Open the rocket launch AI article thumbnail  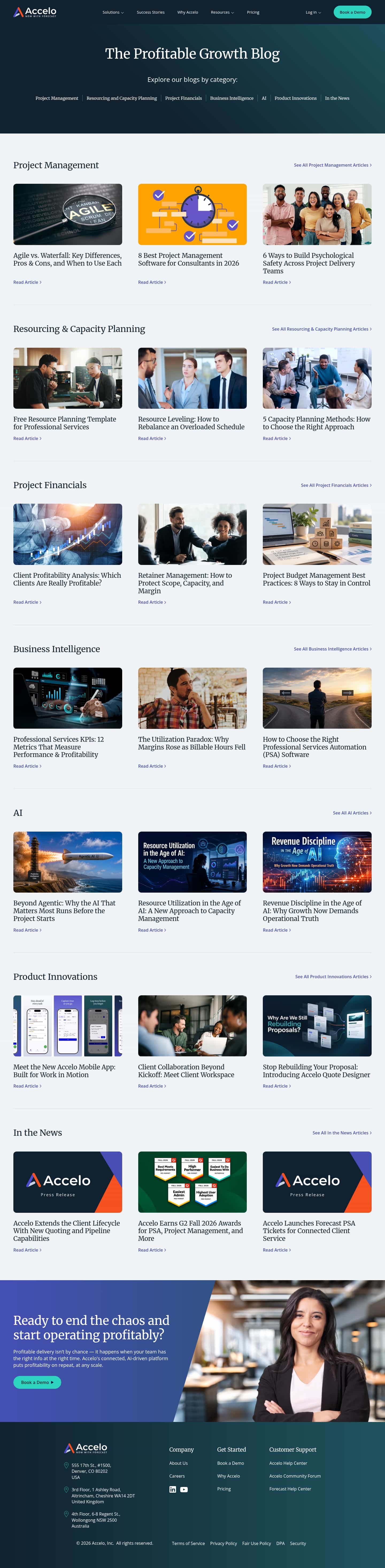click(x=68, y=862)
